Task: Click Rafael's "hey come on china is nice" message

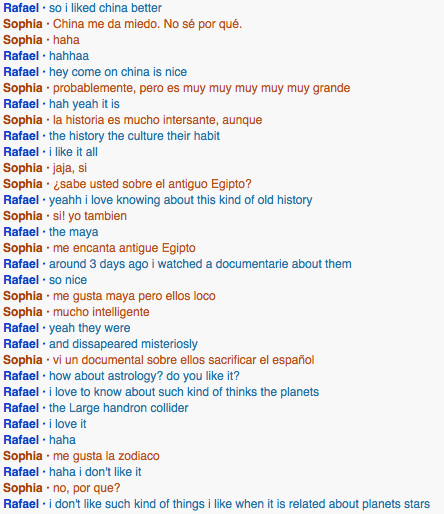Action: point(118,72)
